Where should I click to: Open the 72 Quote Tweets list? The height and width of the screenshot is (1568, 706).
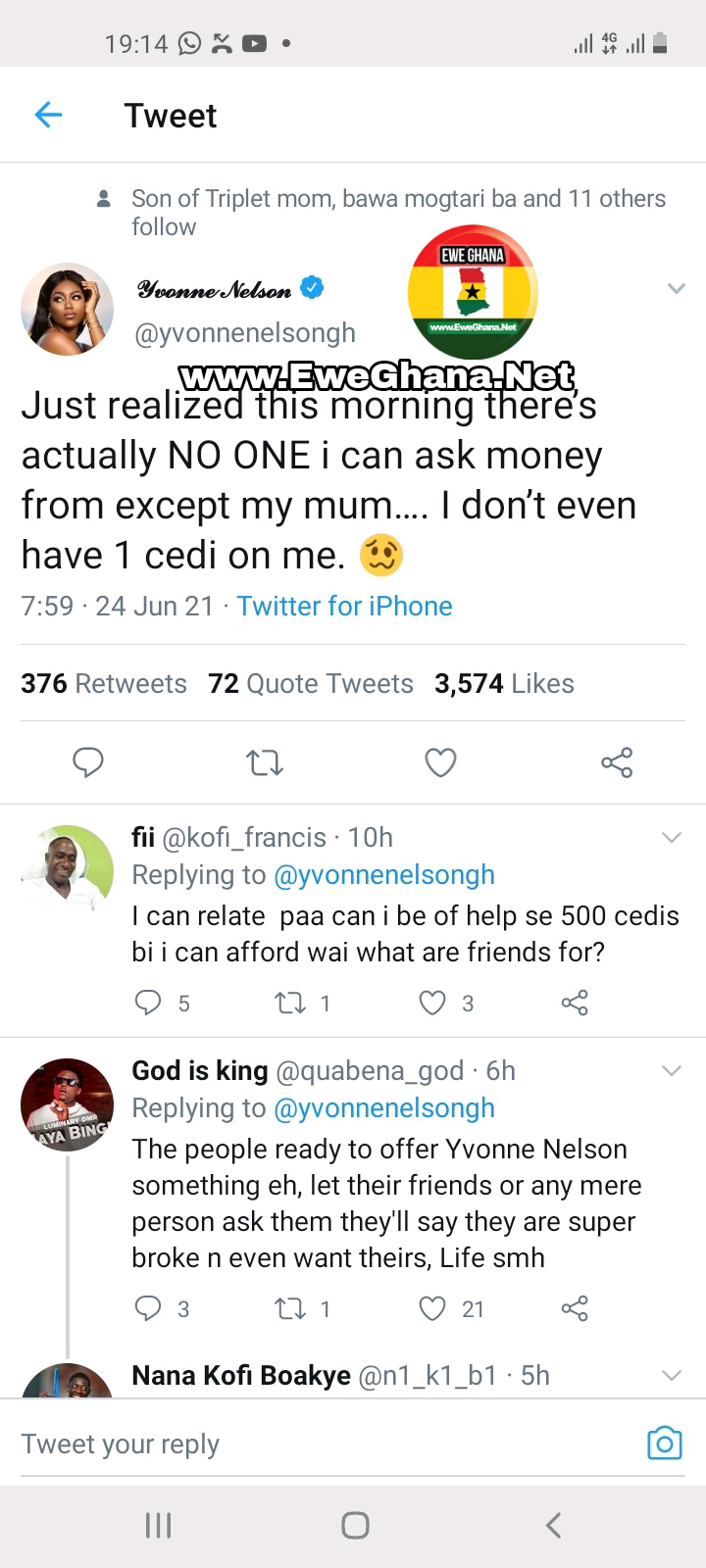(x=311, y=683)
